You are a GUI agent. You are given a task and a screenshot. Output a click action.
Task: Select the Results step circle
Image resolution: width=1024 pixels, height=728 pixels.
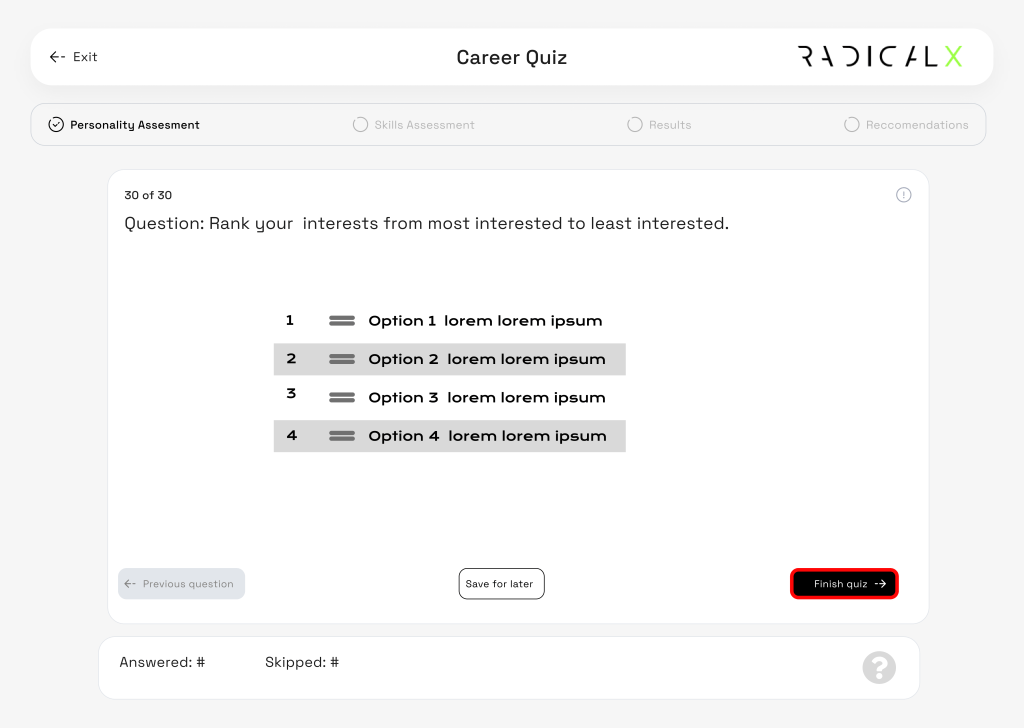point(635,125)
